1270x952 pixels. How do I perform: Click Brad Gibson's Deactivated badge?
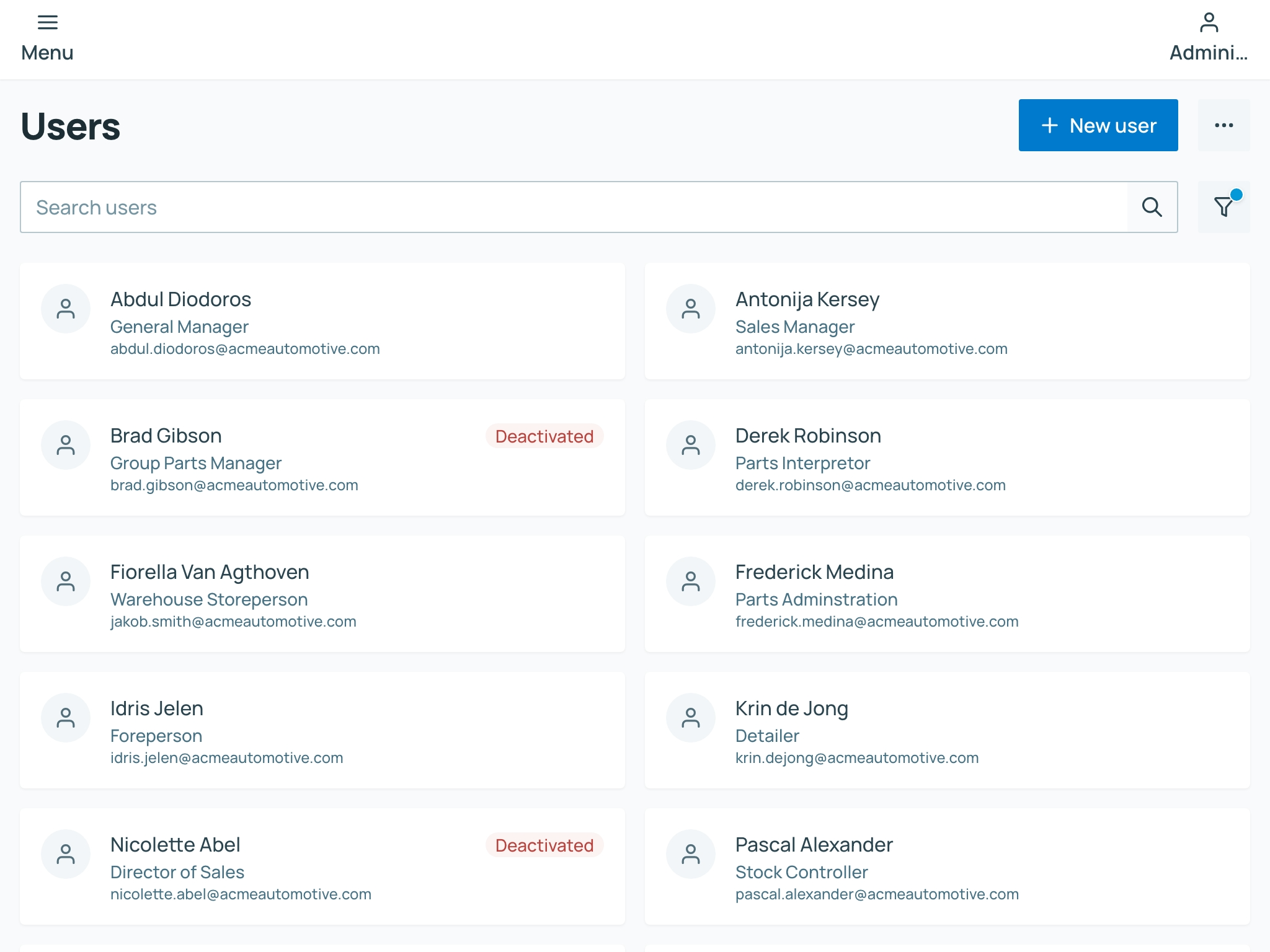pos(544,436)
